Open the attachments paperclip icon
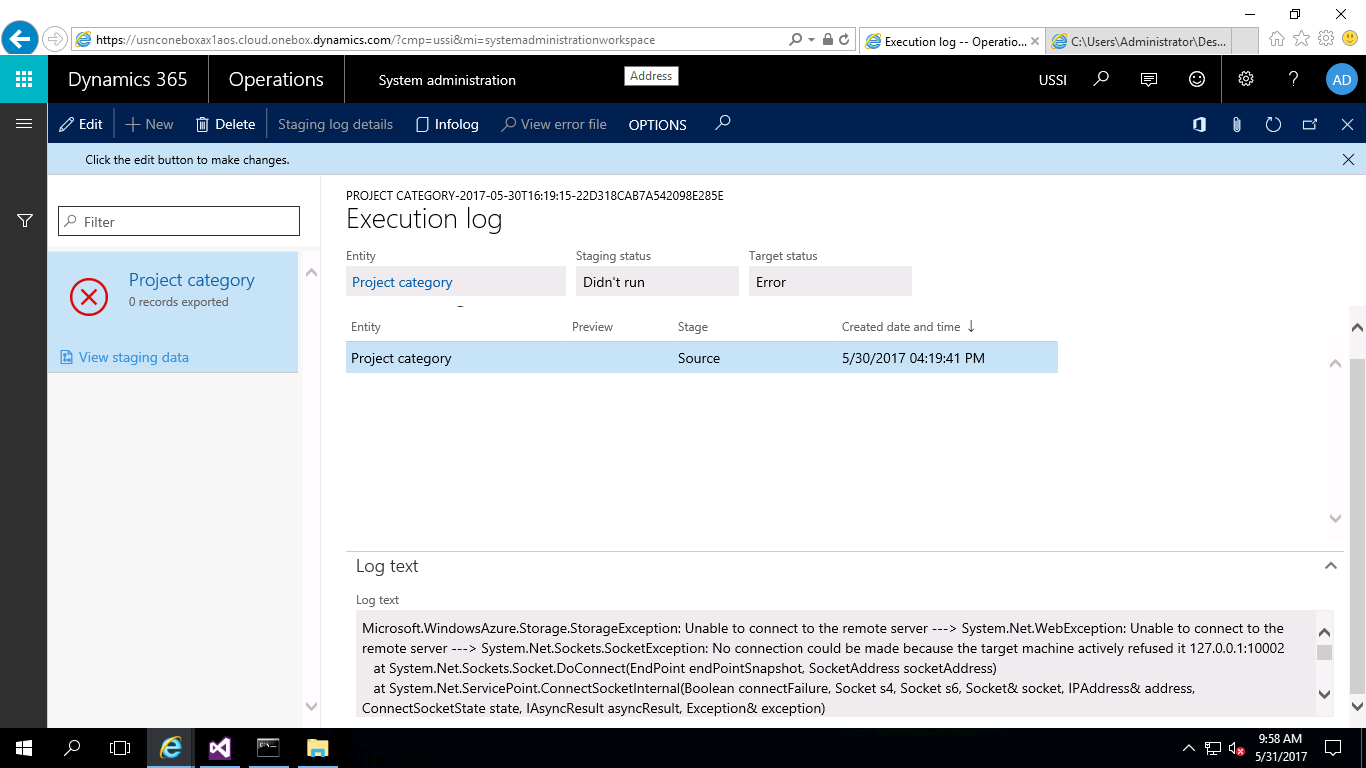 click(x=1236, y=125)
